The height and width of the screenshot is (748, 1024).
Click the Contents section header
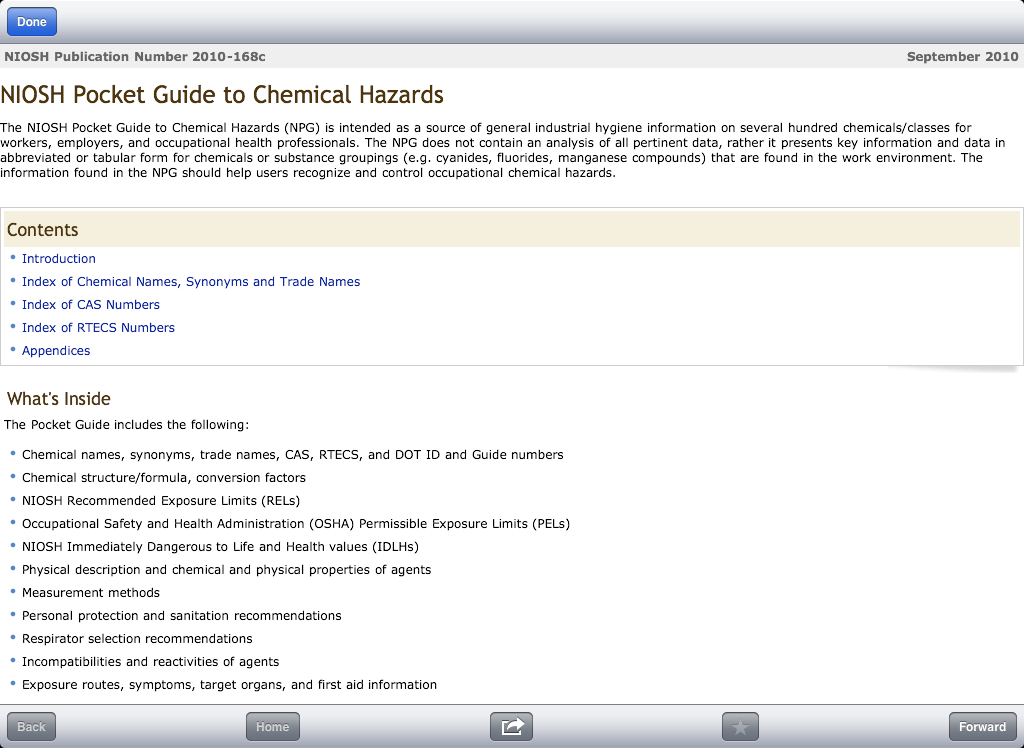pyautogui.click(x=43, y=230)
